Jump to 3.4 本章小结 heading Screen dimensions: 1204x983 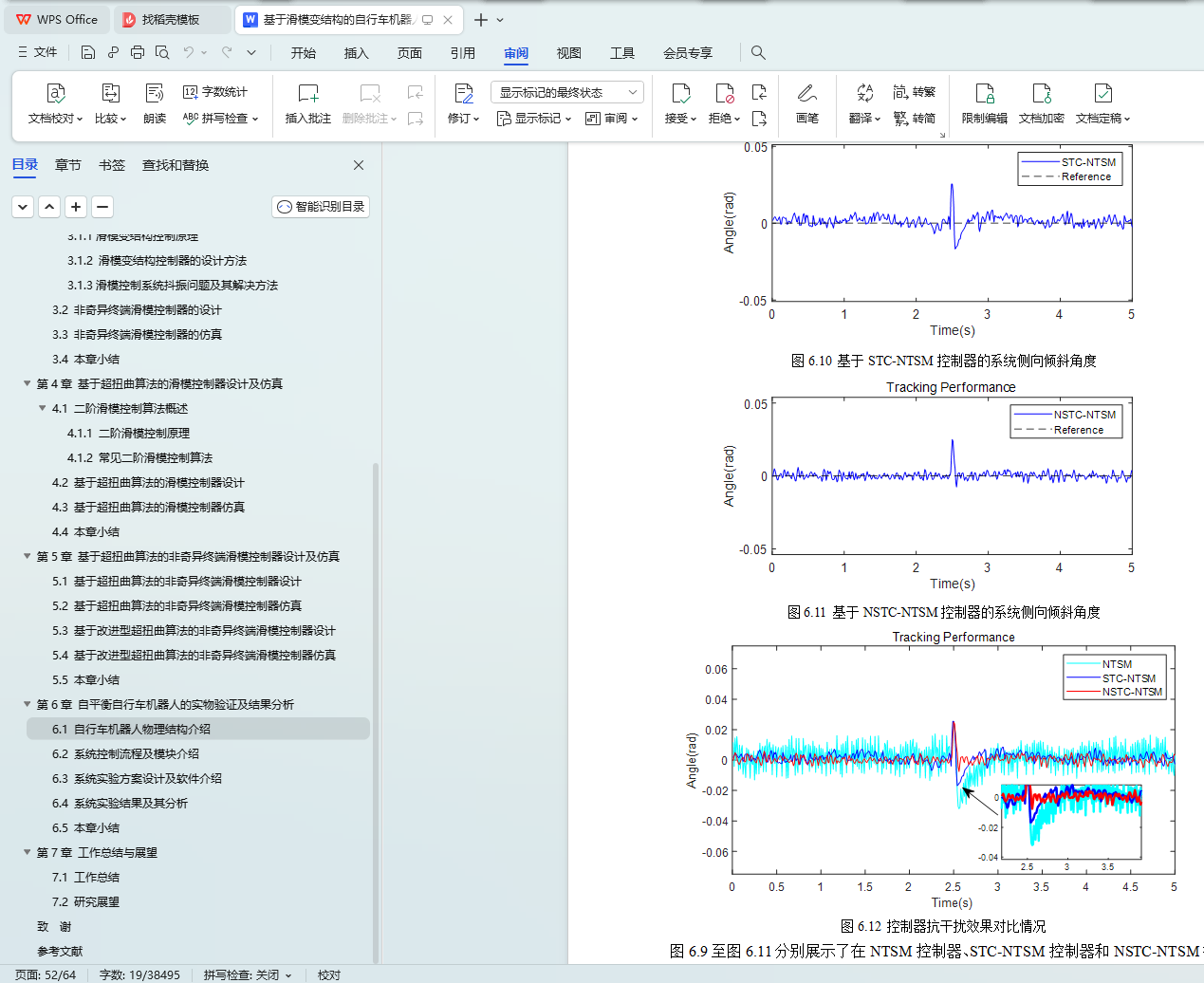[x=85, y=360]
